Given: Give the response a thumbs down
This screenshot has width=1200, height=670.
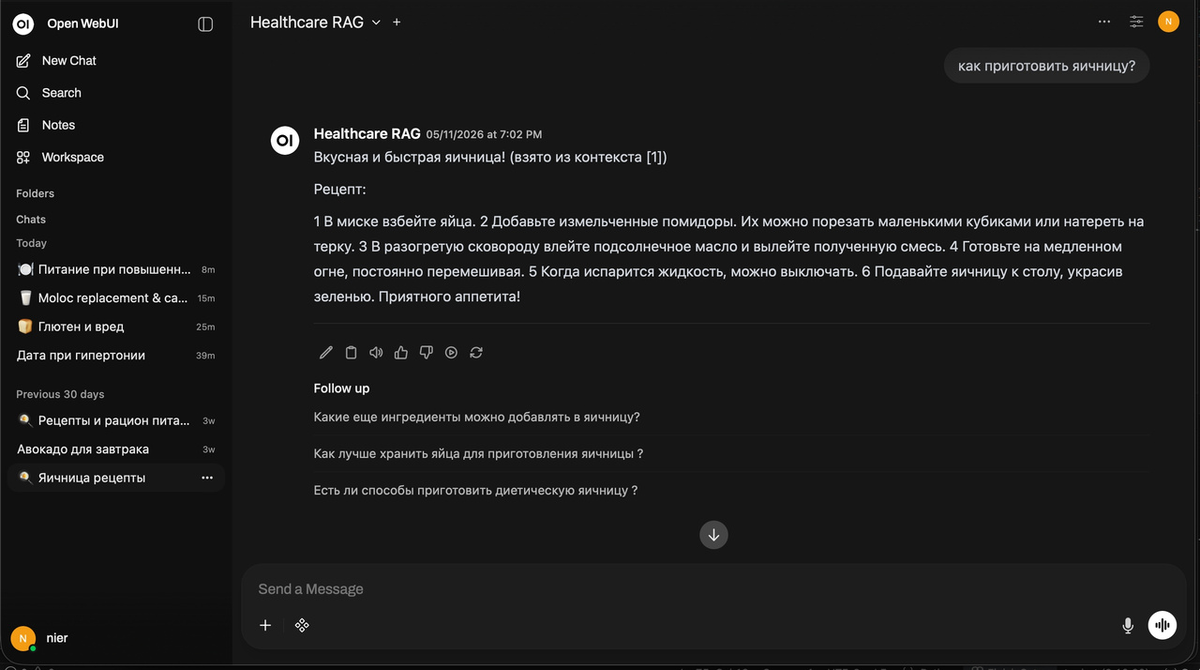Looking at the screenshot, I should click(x=426, y=352).
